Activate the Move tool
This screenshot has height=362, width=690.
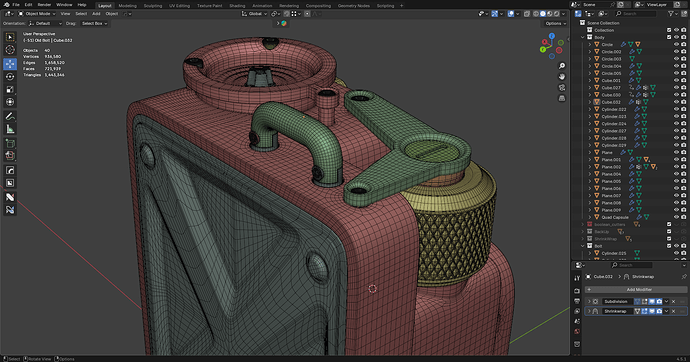coord(10,64)
